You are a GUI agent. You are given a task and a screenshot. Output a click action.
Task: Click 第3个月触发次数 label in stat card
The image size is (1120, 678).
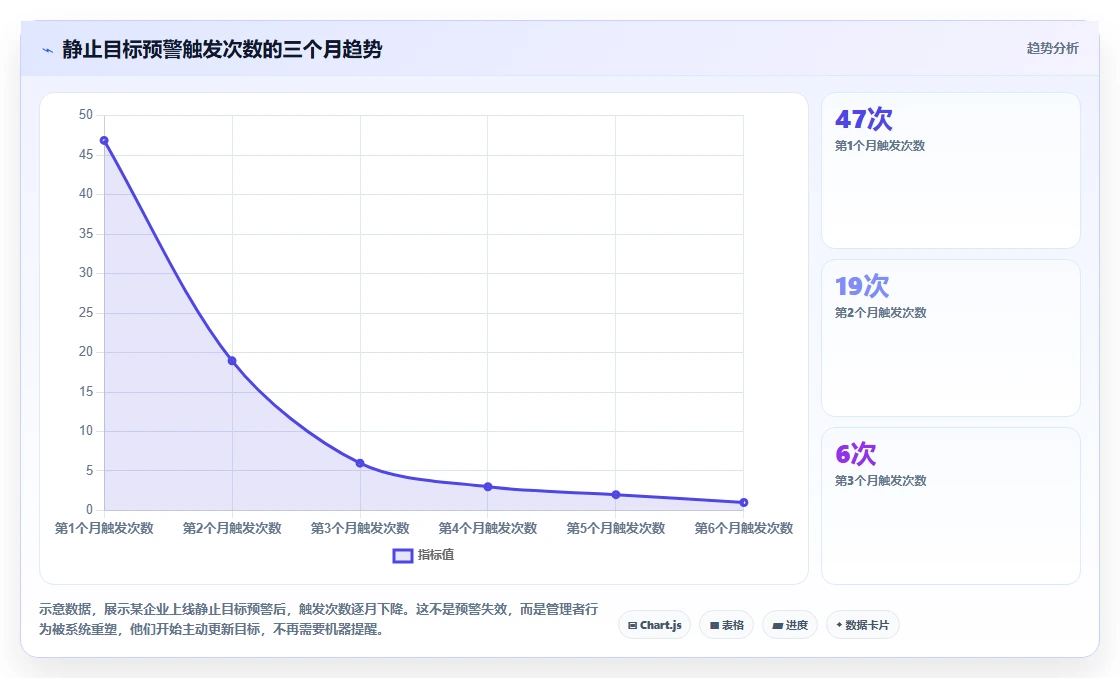point(881,481)
